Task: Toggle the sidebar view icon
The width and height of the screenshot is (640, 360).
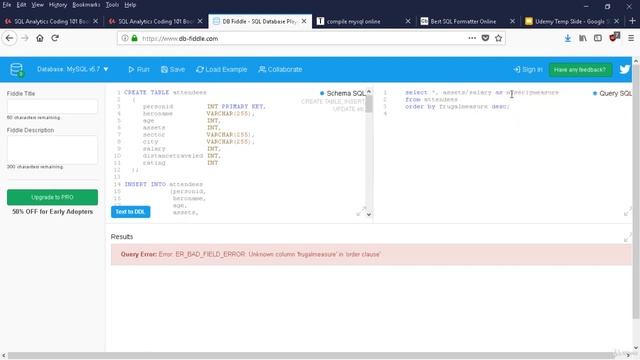Action: point(598,38)
